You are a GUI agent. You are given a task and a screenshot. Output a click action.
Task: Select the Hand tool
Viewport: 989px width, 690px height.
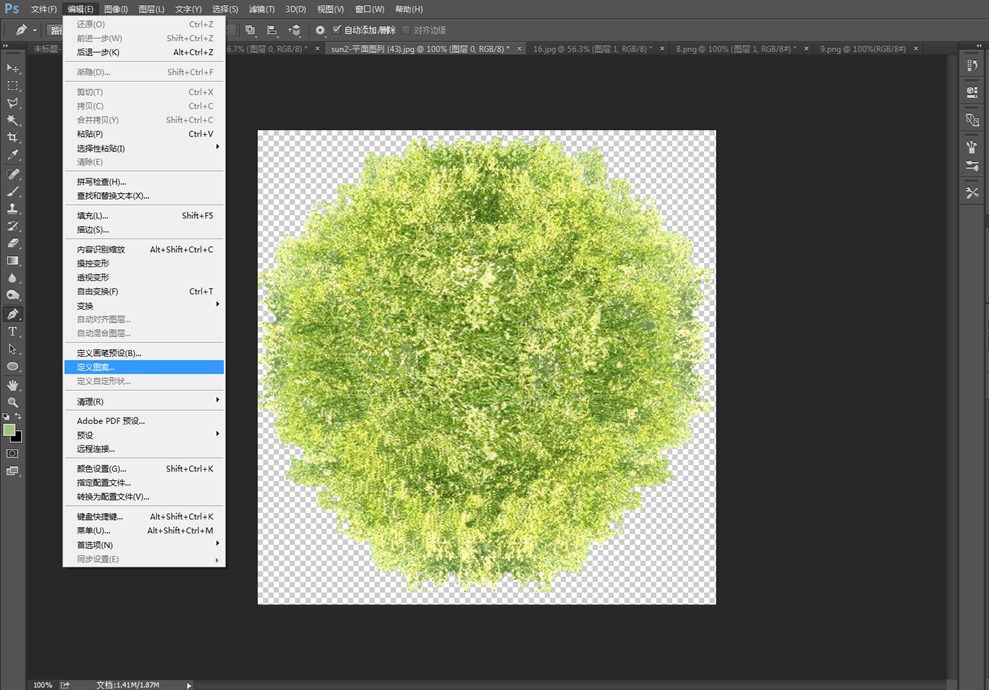tap(13, 384)
